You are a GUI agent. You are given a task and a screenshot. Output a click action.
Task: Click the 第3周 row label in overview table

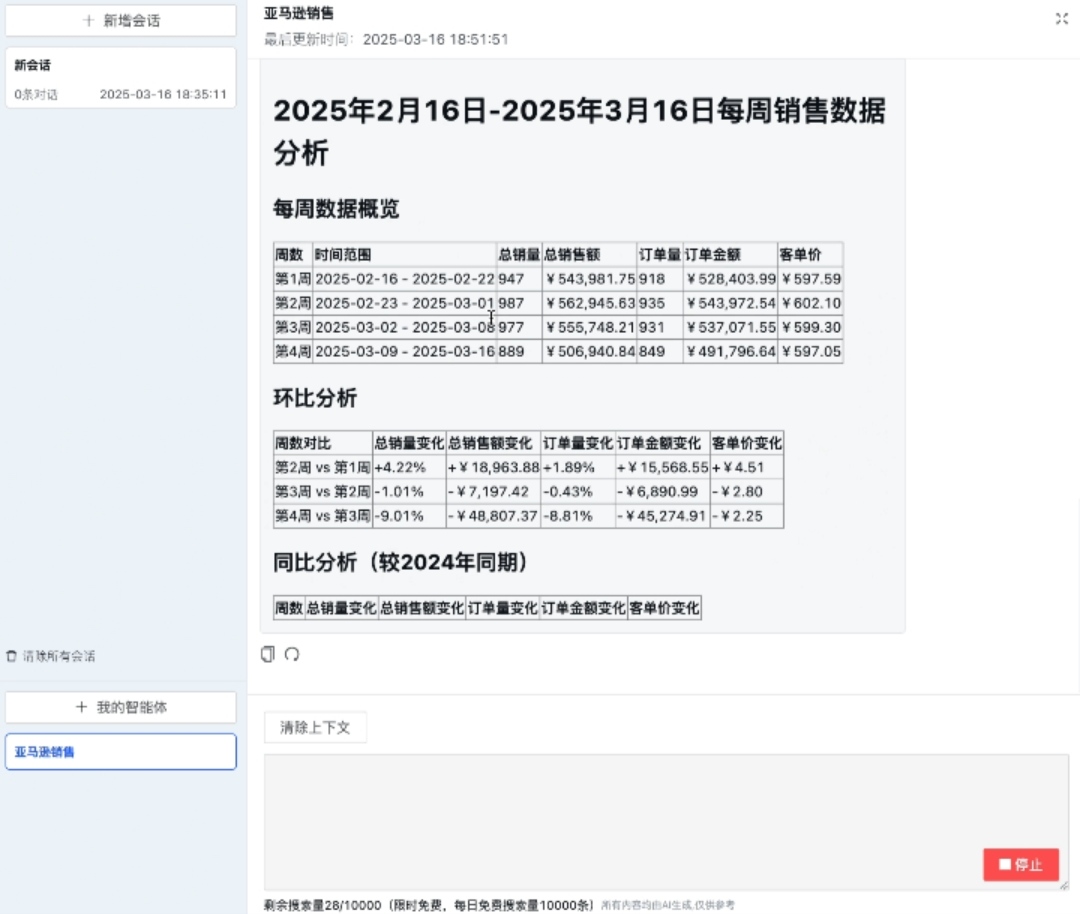tap(293, 327)
